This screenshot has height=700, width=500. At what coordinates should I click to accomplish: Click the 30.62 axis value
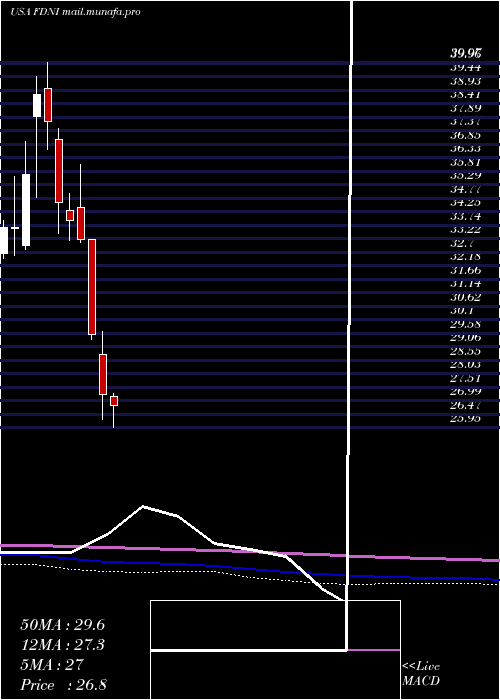tap(465, 297)
